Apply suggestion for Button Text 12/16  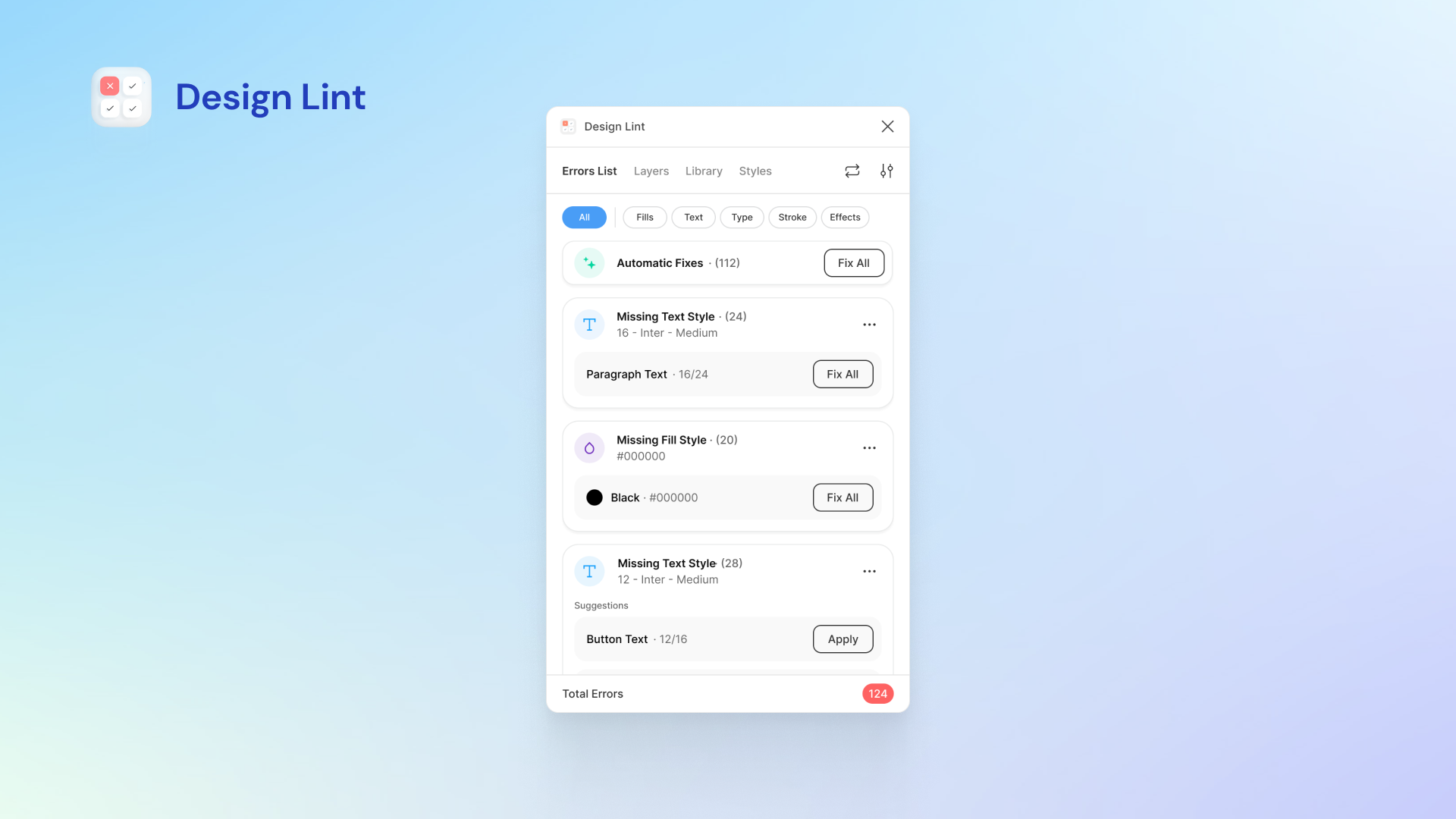[842, 638]
